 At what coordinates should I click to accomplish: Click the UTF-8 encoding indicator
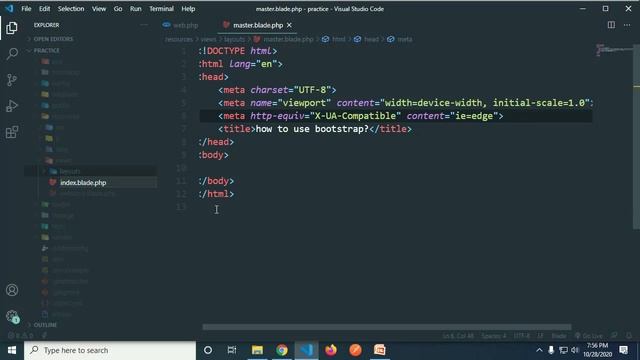[522, 336]
